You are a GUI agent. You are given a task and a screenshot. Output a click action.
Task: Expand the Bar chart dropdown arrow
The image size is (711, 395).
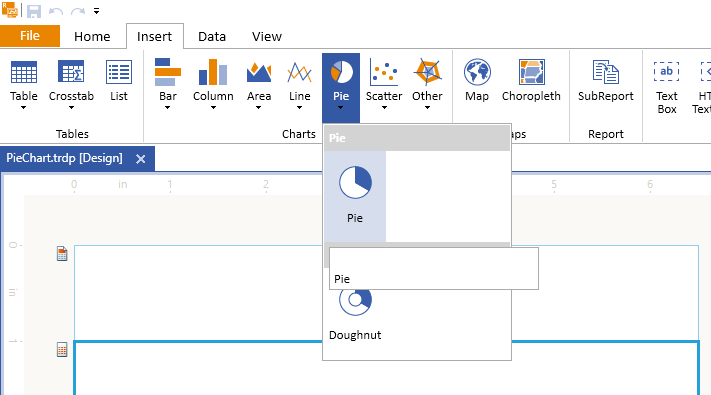coord(168,108)
